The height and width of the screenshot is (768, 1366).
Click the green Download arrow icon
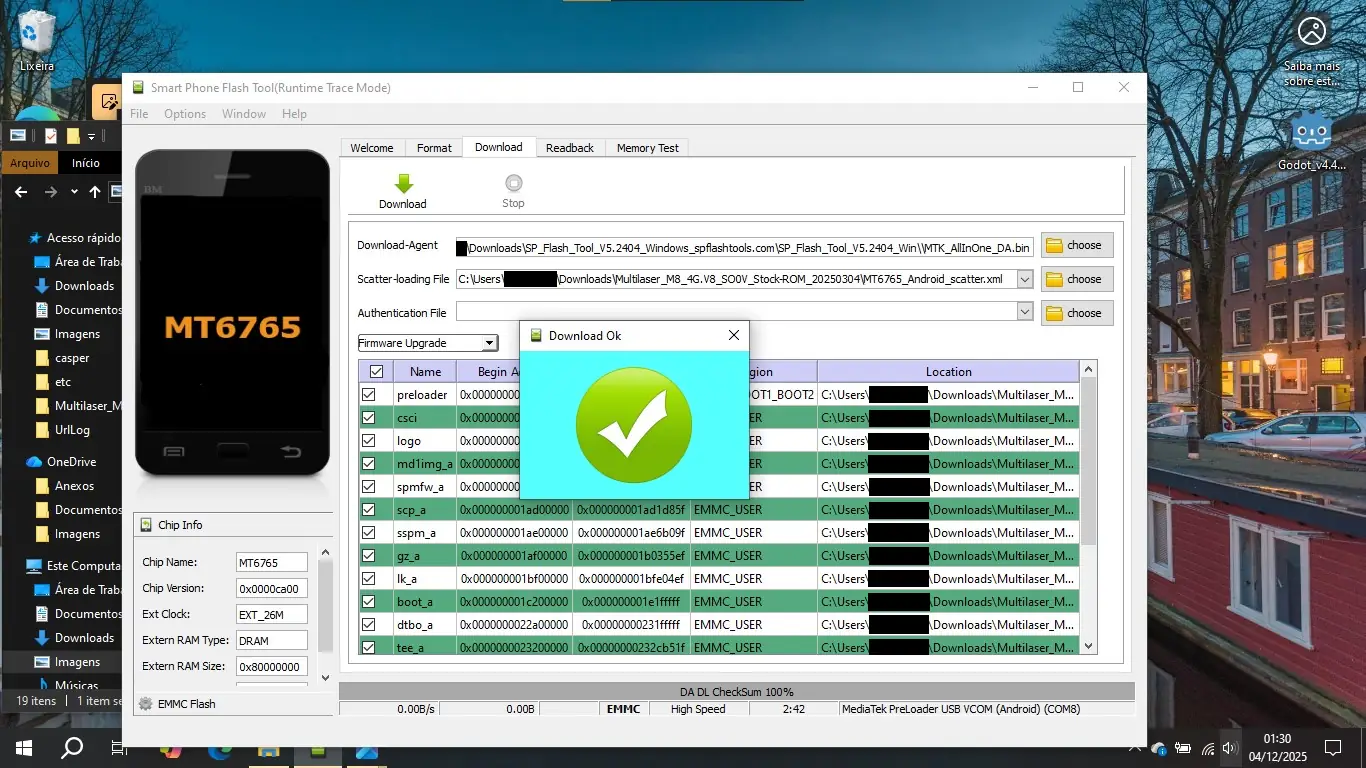403,184
